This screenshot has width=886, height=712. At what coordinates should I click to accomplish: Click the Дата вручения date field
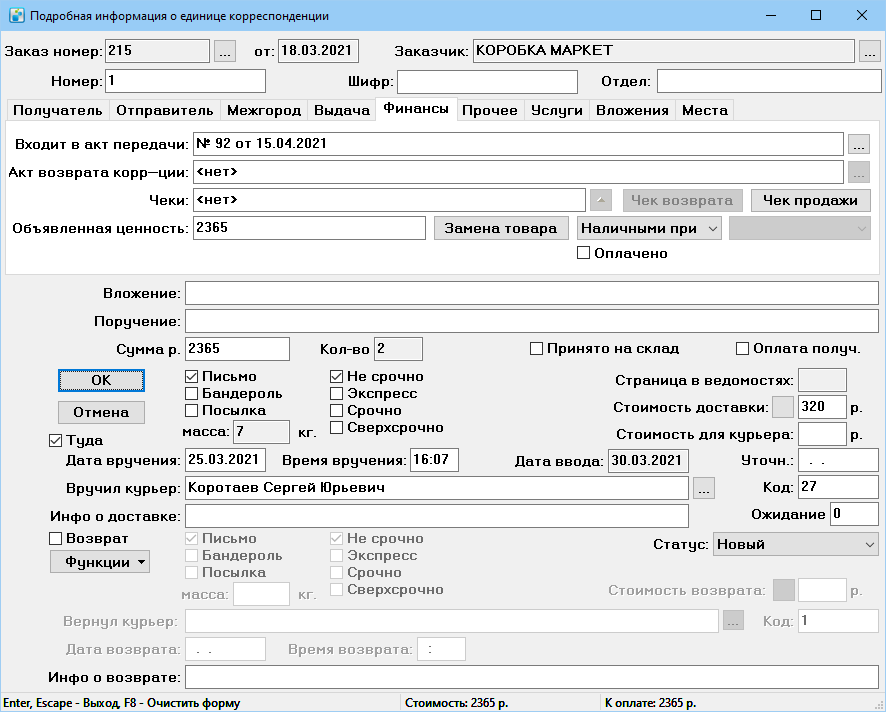(225, 460)
